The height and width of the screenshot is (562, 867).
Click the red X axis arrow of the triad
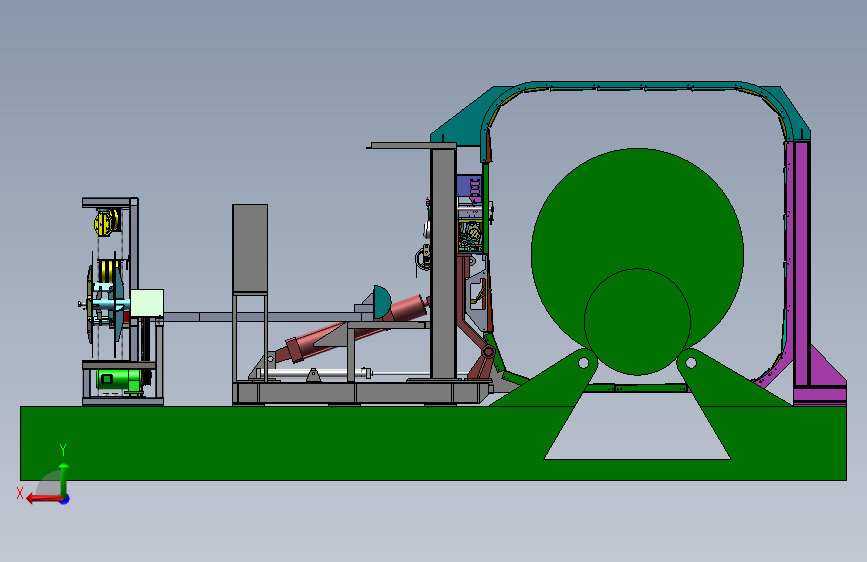click(x=44, y=499)
